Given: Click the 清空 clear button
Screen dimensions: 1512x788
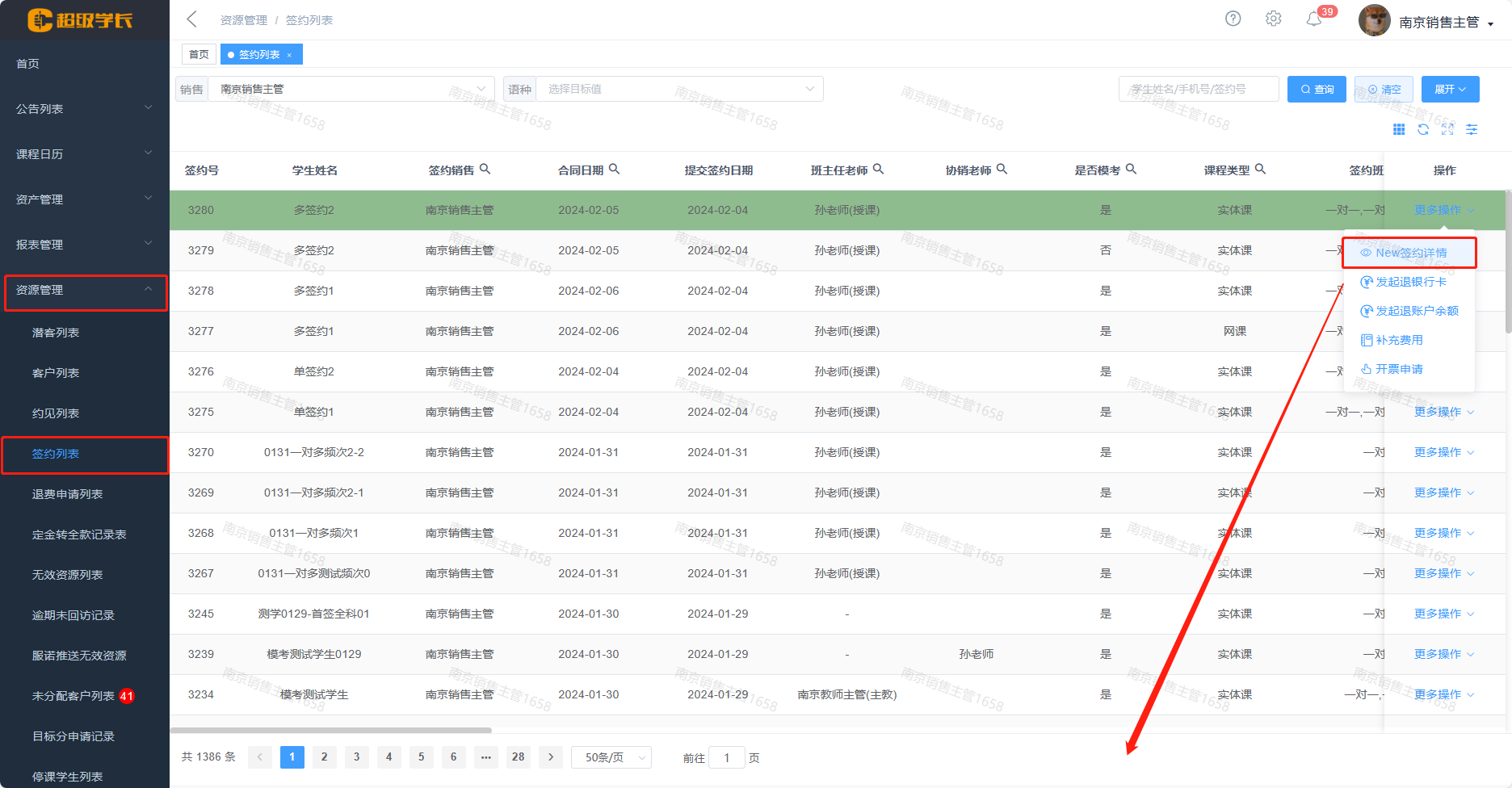Looking at the screenshot, I should pos(1384,89).
